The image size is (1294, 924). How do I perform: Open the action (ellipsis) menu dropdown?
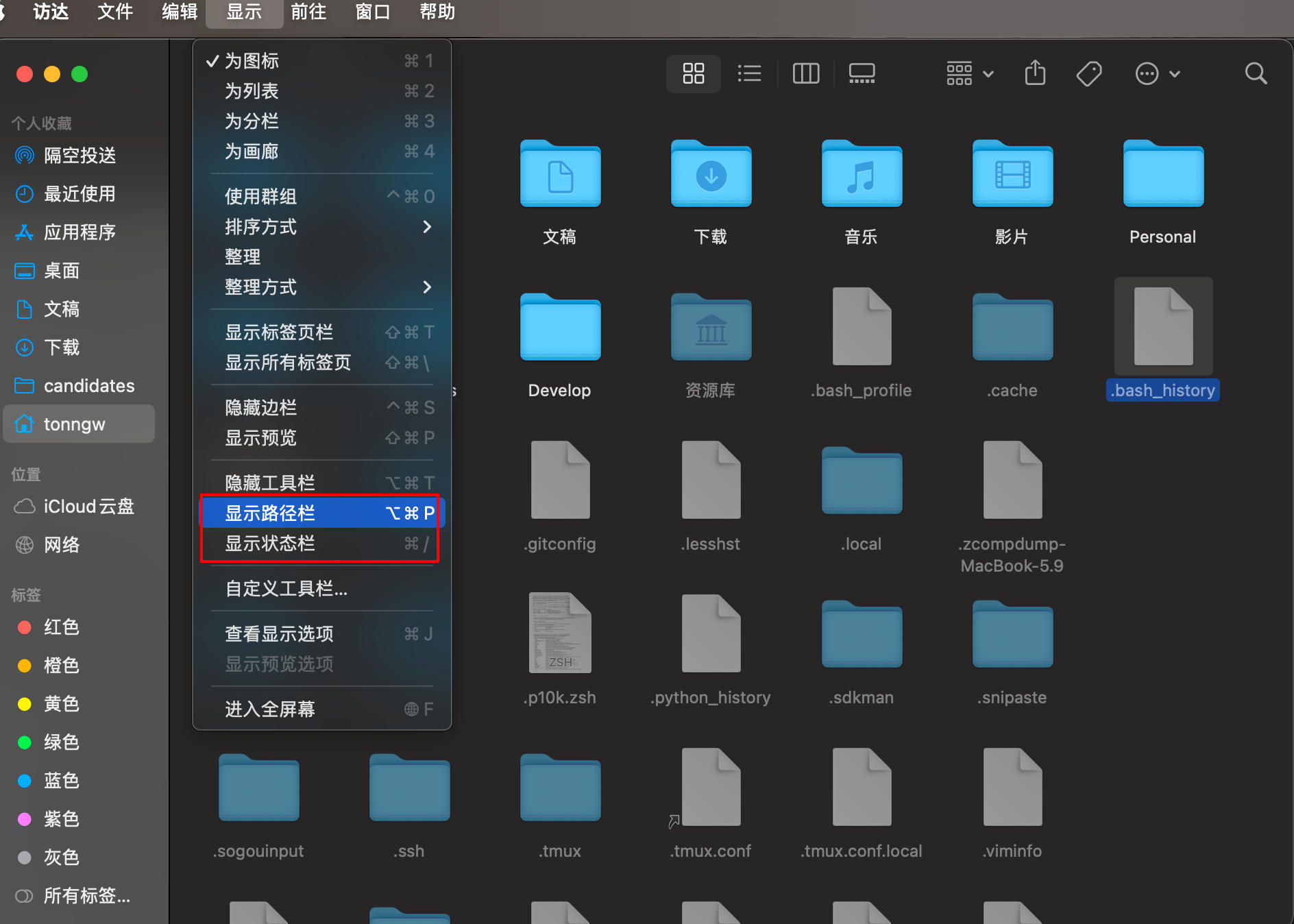point(1158,73)
